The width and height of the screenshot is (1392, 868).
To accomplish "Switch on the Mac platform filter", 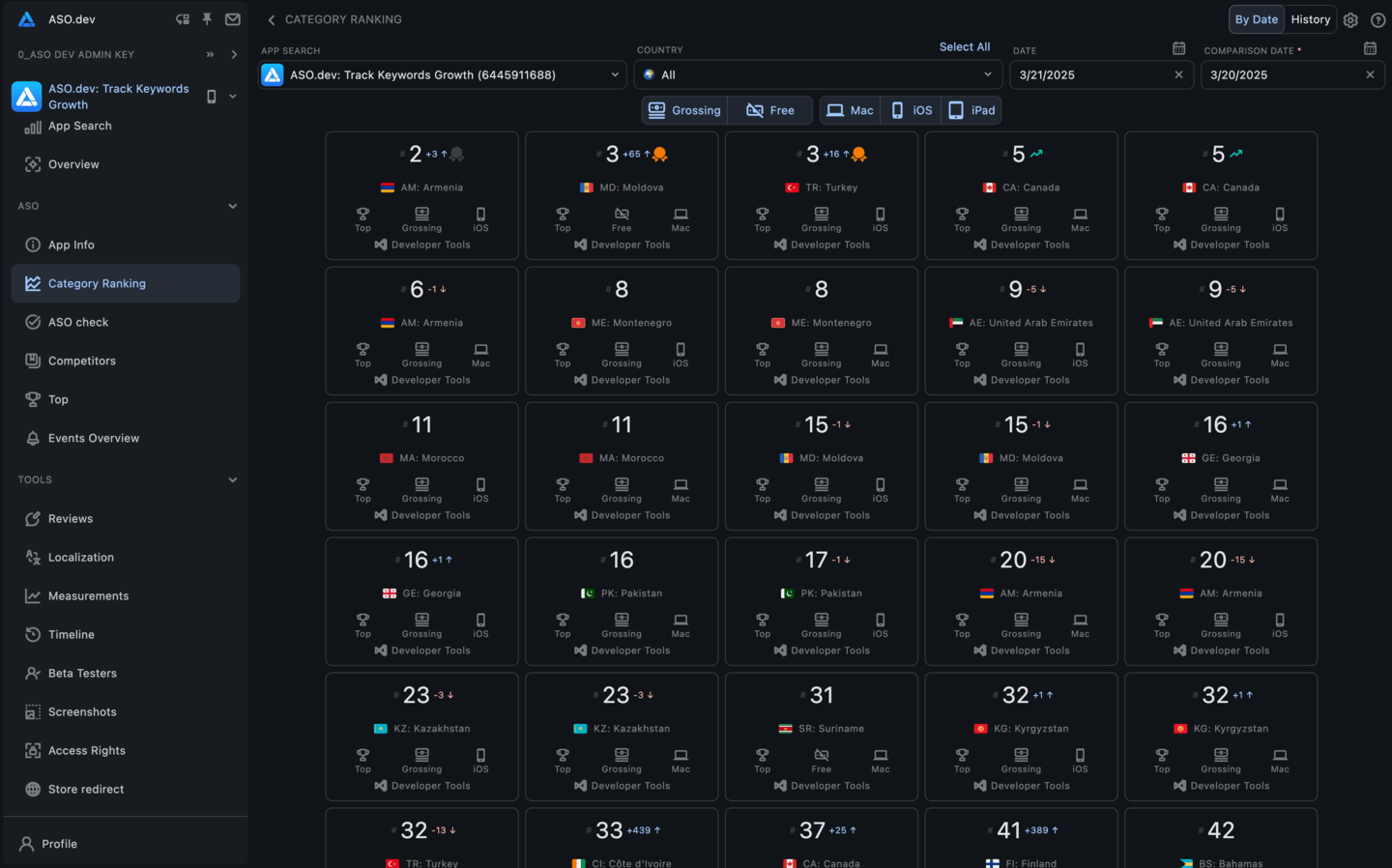I will click(850, 109).
